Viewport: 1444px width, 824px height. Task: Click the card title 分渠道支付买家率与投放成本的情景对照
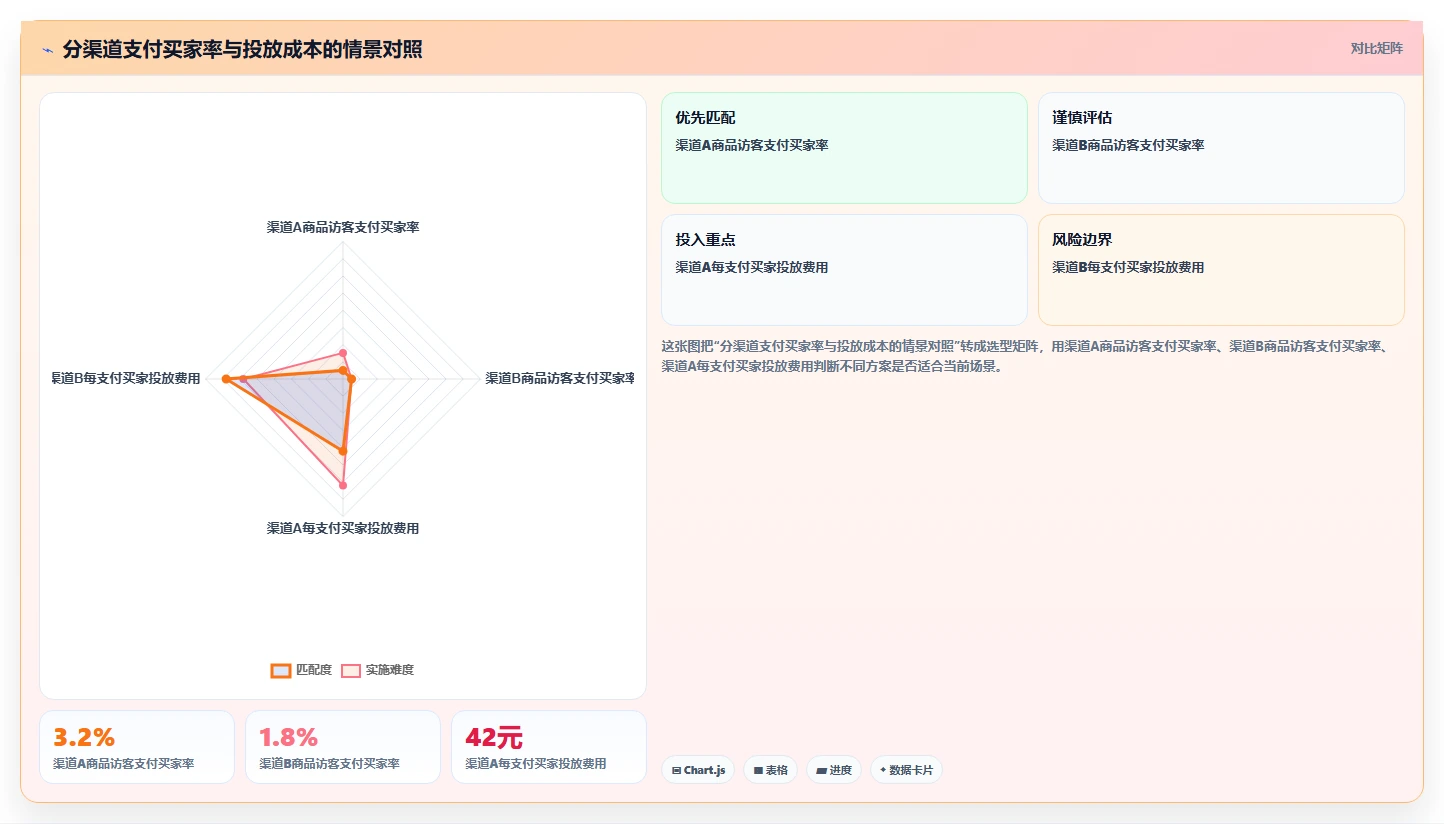pos(242,50)
